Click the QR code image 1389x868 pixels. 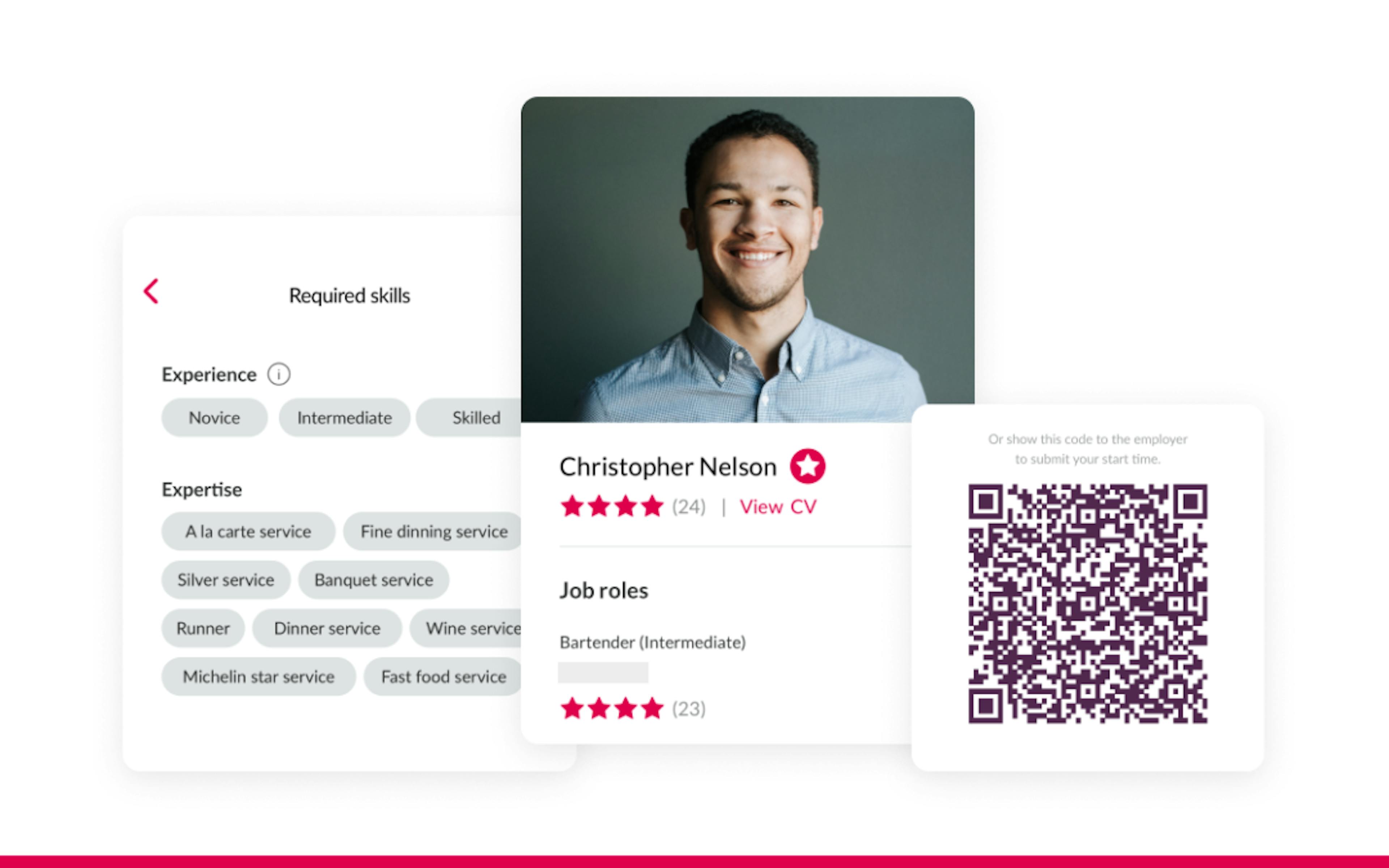point(1088,603)
